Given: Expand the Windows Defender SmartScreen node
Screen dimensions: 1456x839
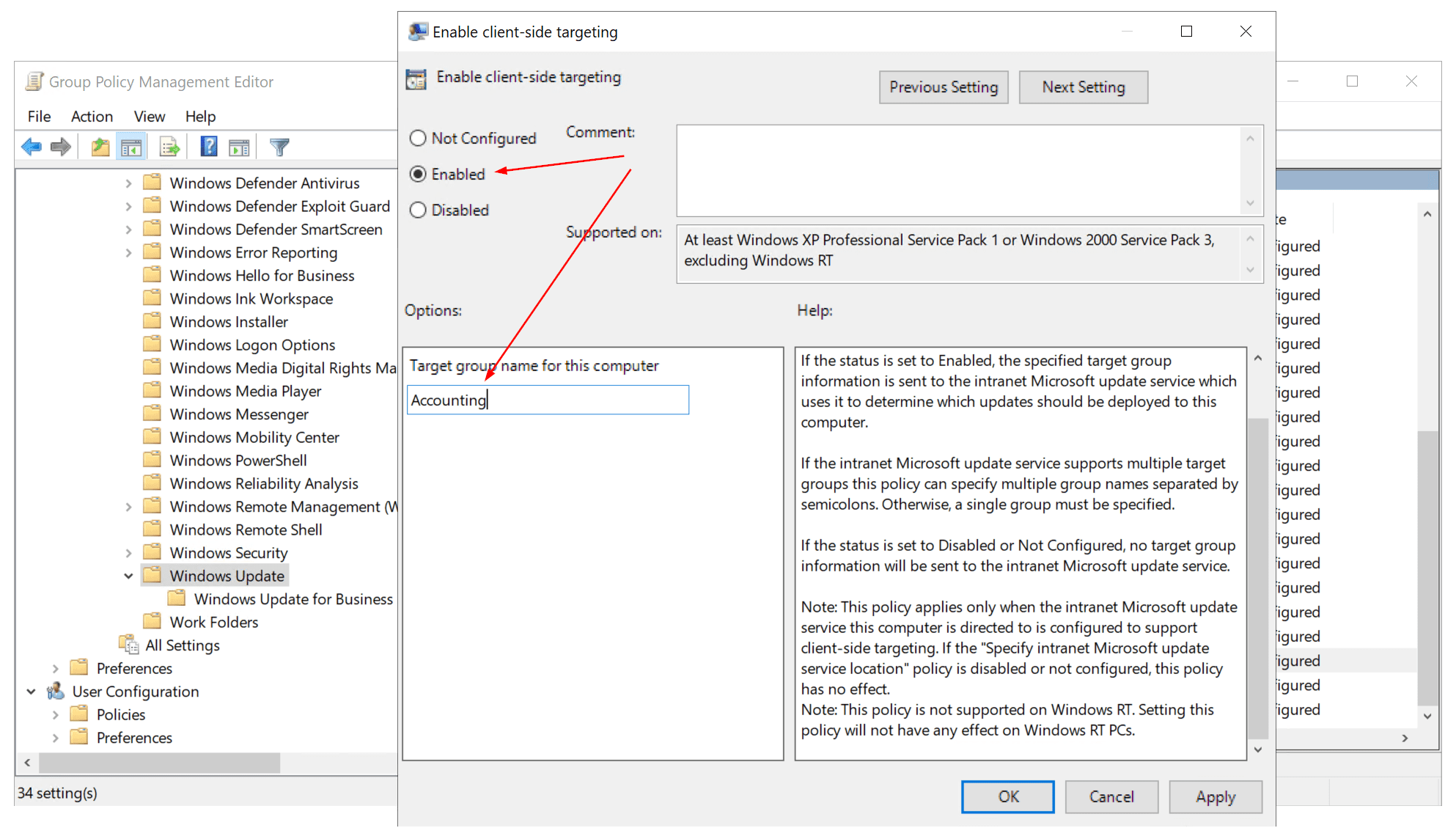Looking at the screenshot, I should [128, 230].
